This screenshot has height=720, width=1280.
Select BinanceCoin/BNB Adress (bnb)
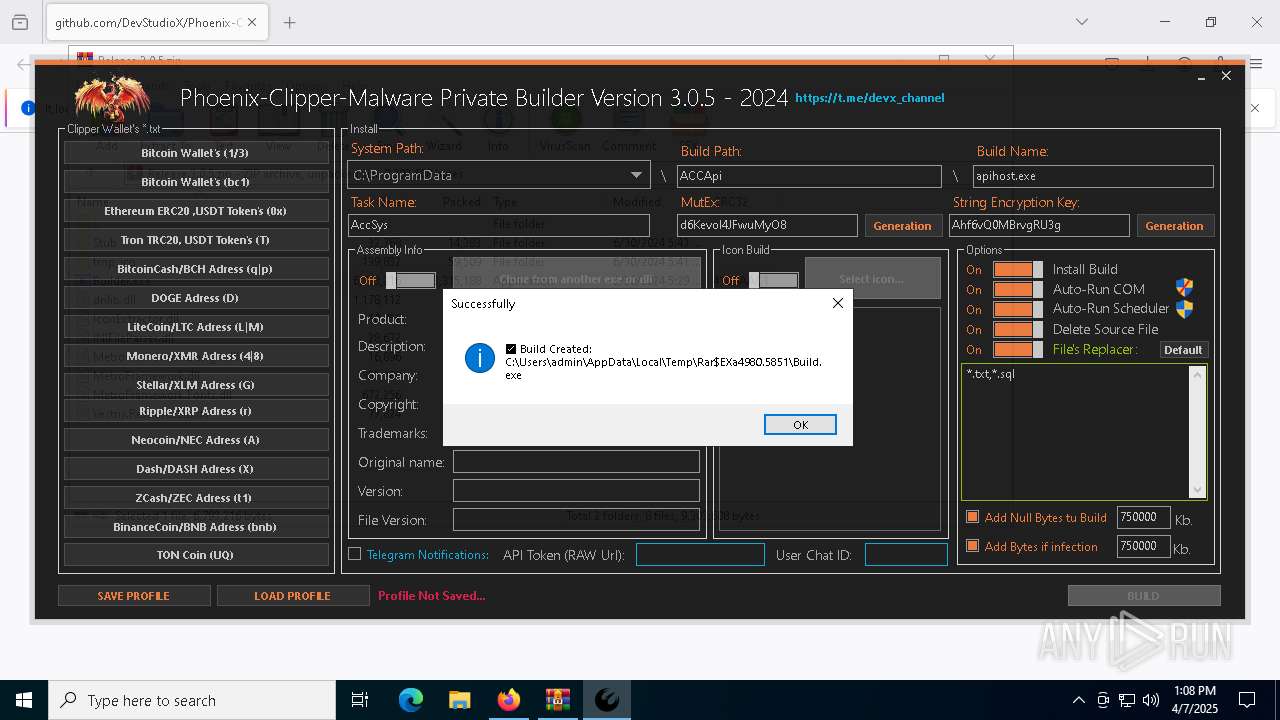click(x=196, y=527)
